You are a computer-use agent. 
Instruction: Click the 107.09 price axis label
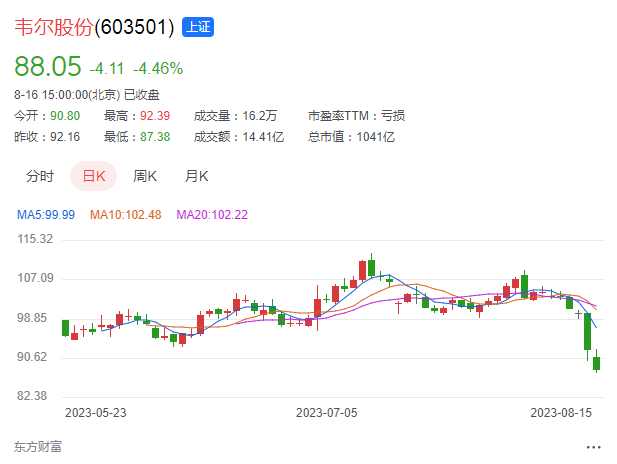tap(35, 278)
